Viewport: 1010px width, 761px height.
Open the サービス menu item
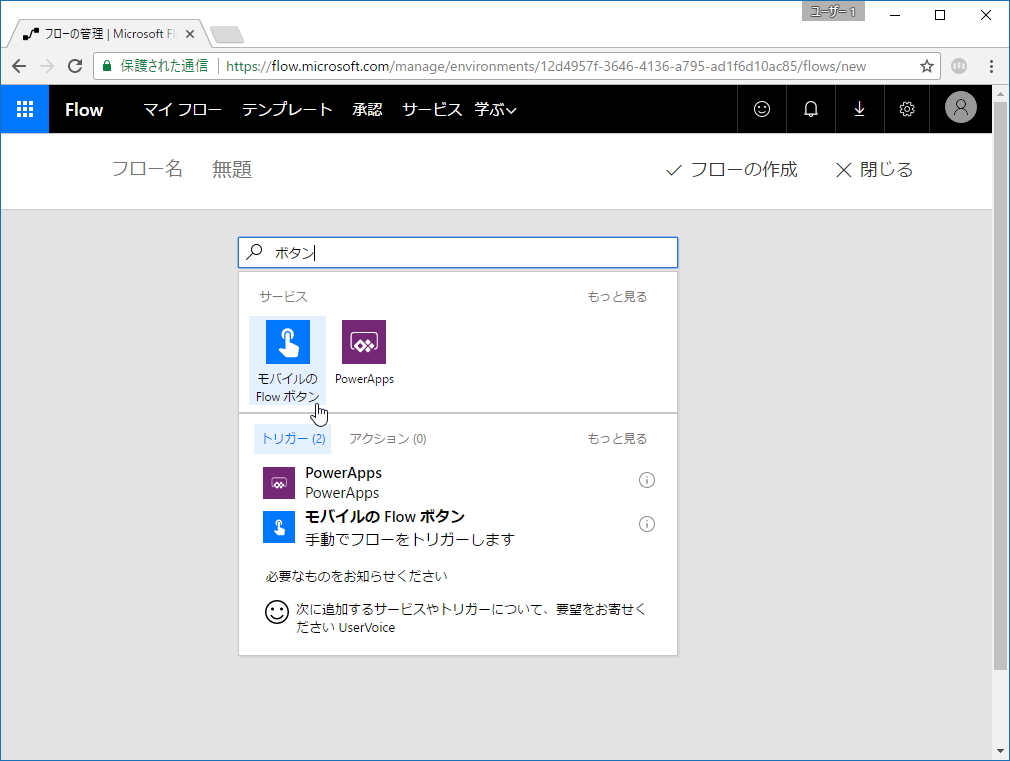(432, 110)
